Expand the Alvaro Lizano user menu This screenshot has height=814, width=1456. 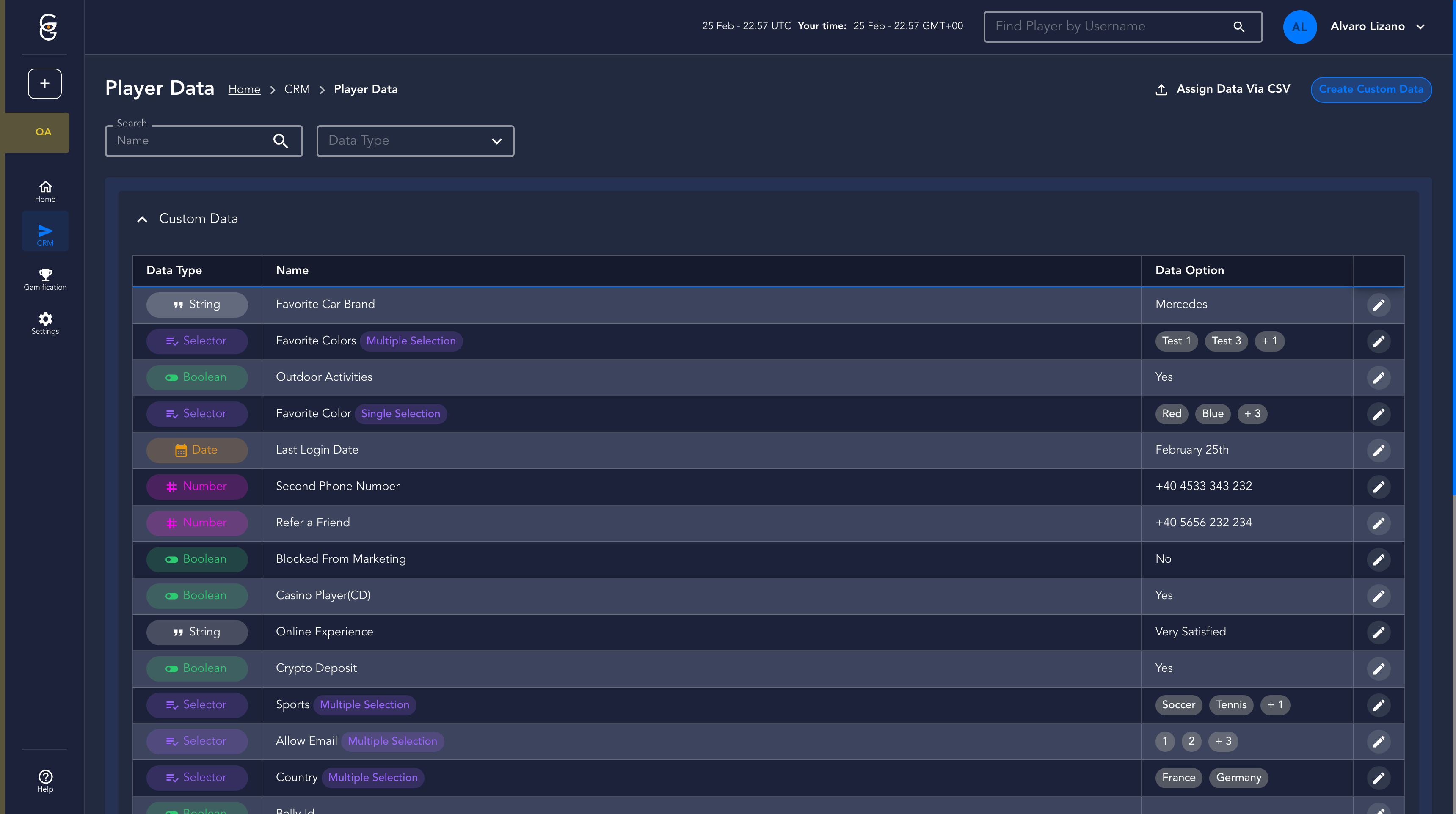point(1420,27)
